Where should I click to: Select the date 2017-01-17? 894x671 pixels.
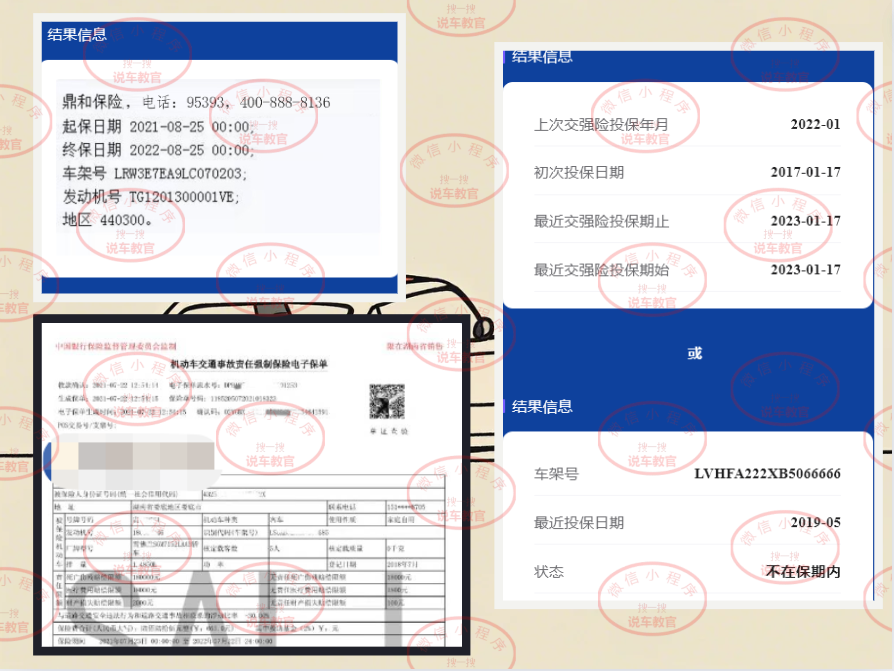806,172
